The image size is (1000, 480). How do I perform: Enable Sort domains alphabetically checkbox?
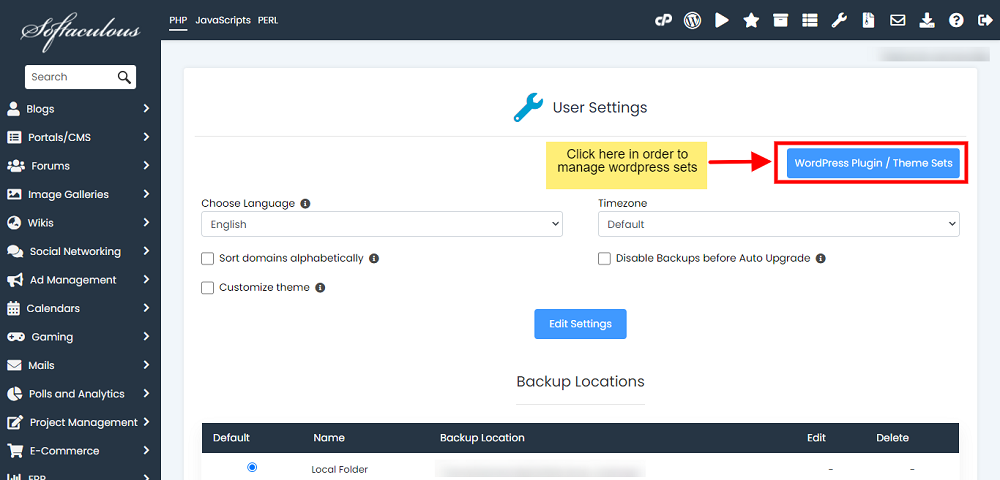point(207,258)
